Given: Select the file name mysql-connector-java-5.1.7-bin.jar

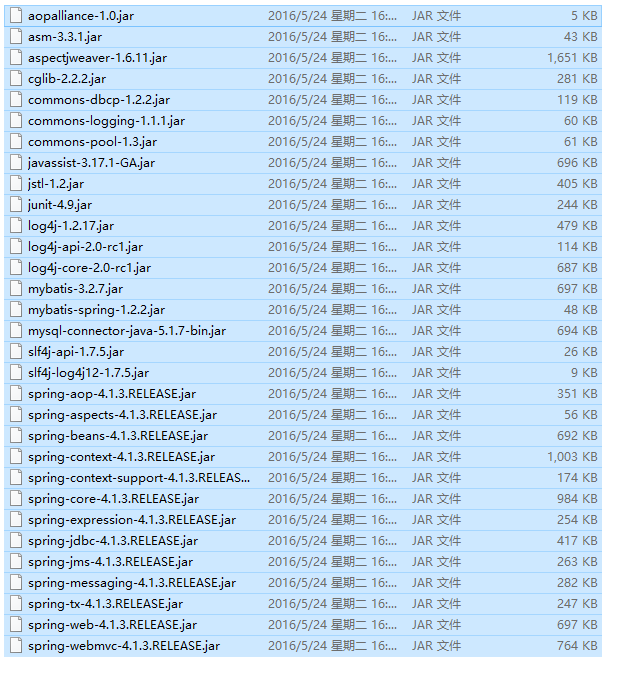Looking at the screenshot, I should pyautogui.click(x=127, y=332).
